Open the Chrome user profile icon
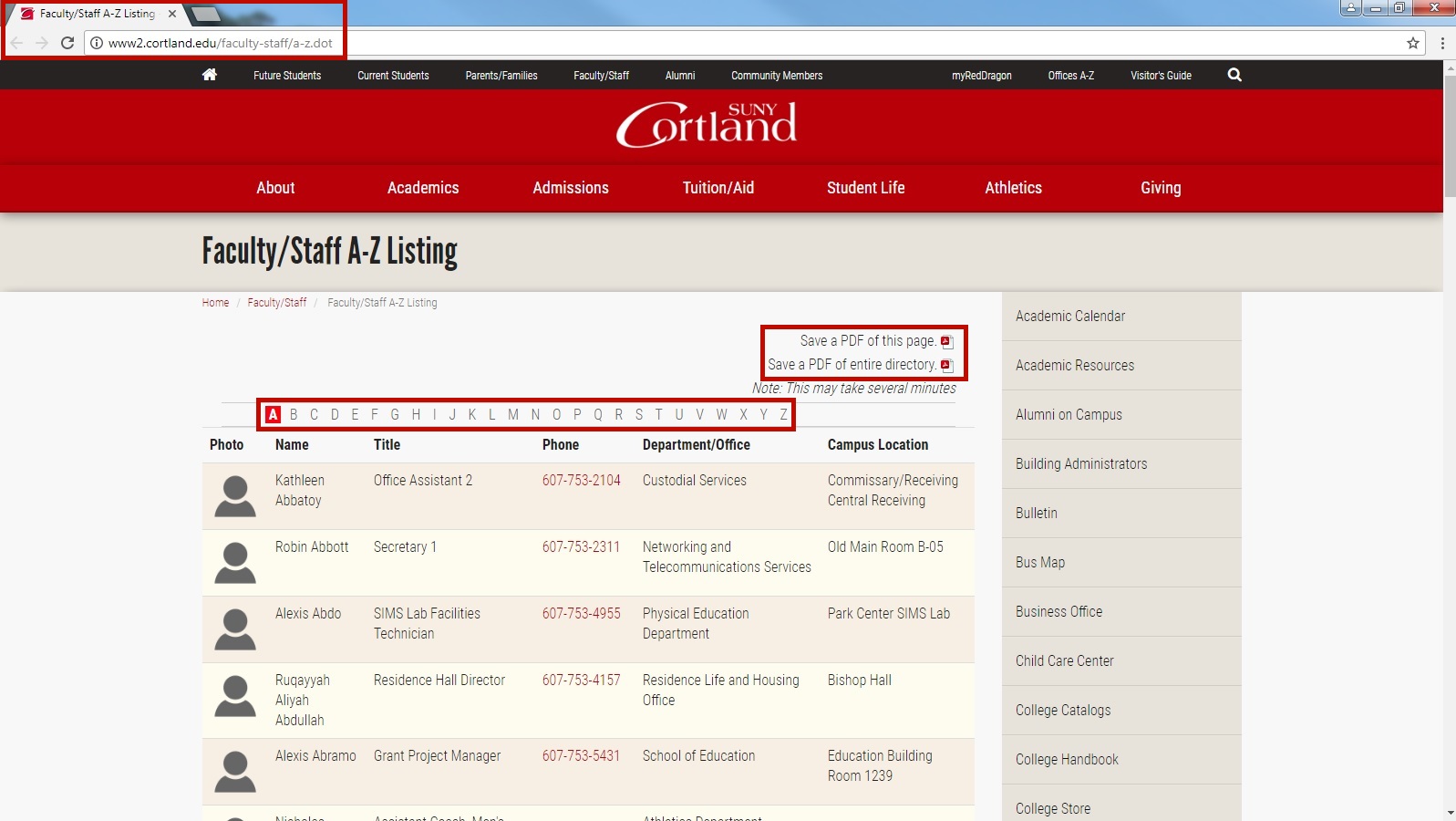This screenshot has height=821, width=1456. [x=1350, y=7]
